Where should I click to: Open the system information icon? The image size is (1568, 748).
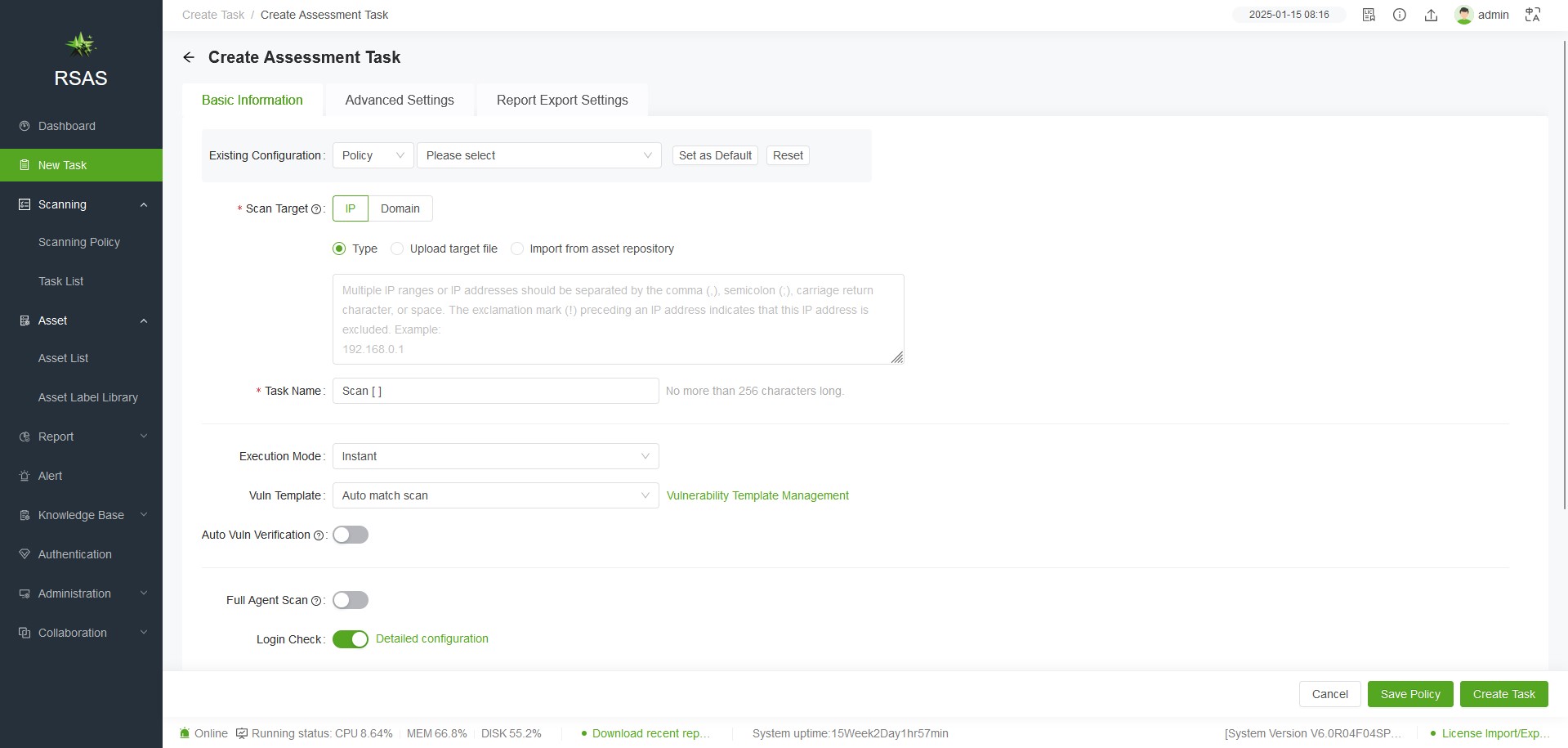[1400, 15]
